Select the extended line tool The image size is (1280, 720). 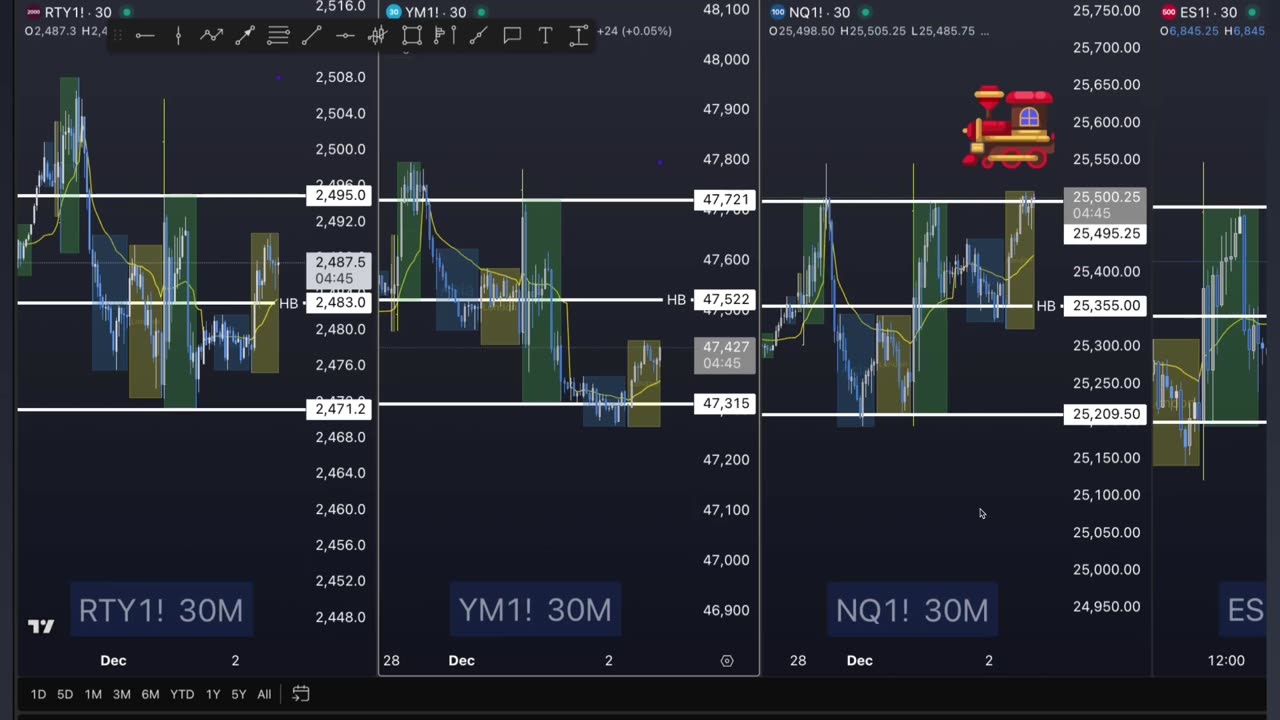point(478,36)
